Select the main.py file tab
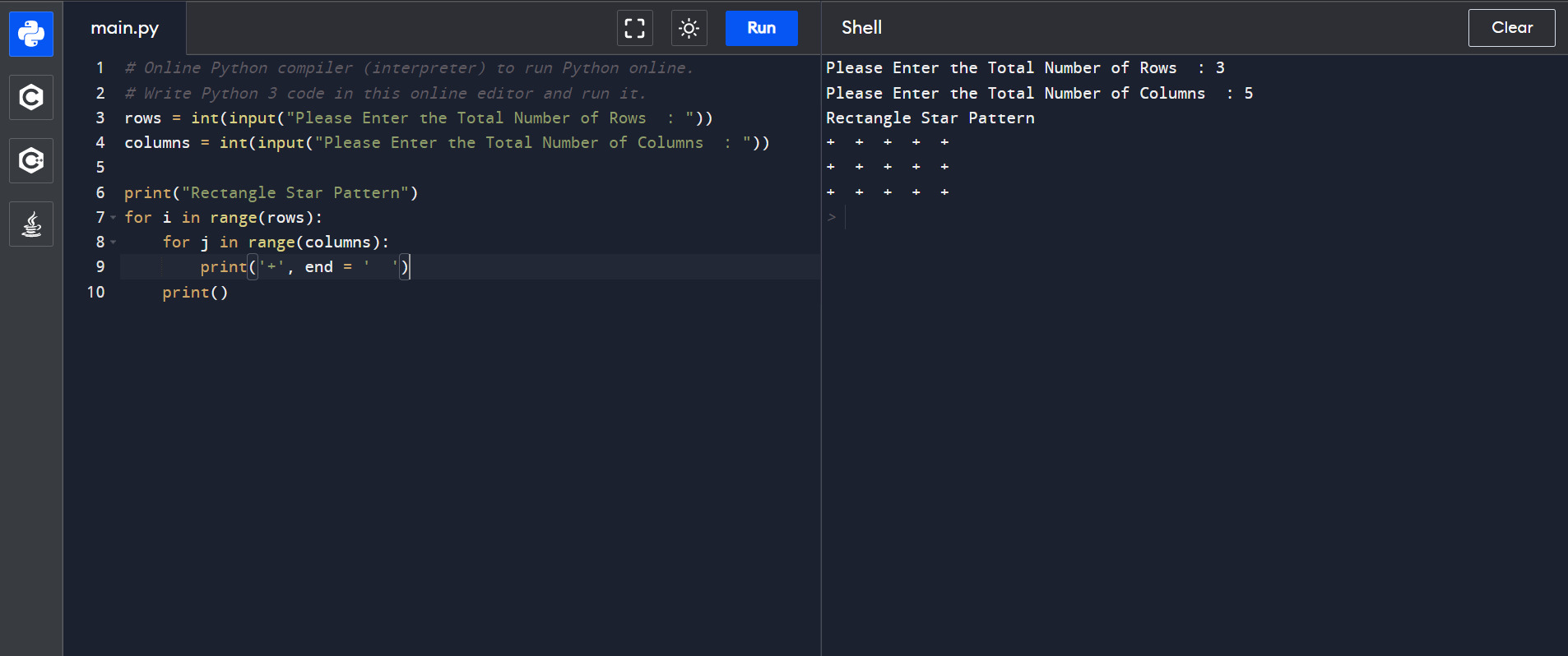 pyautogui.click(x=125, y=28)
